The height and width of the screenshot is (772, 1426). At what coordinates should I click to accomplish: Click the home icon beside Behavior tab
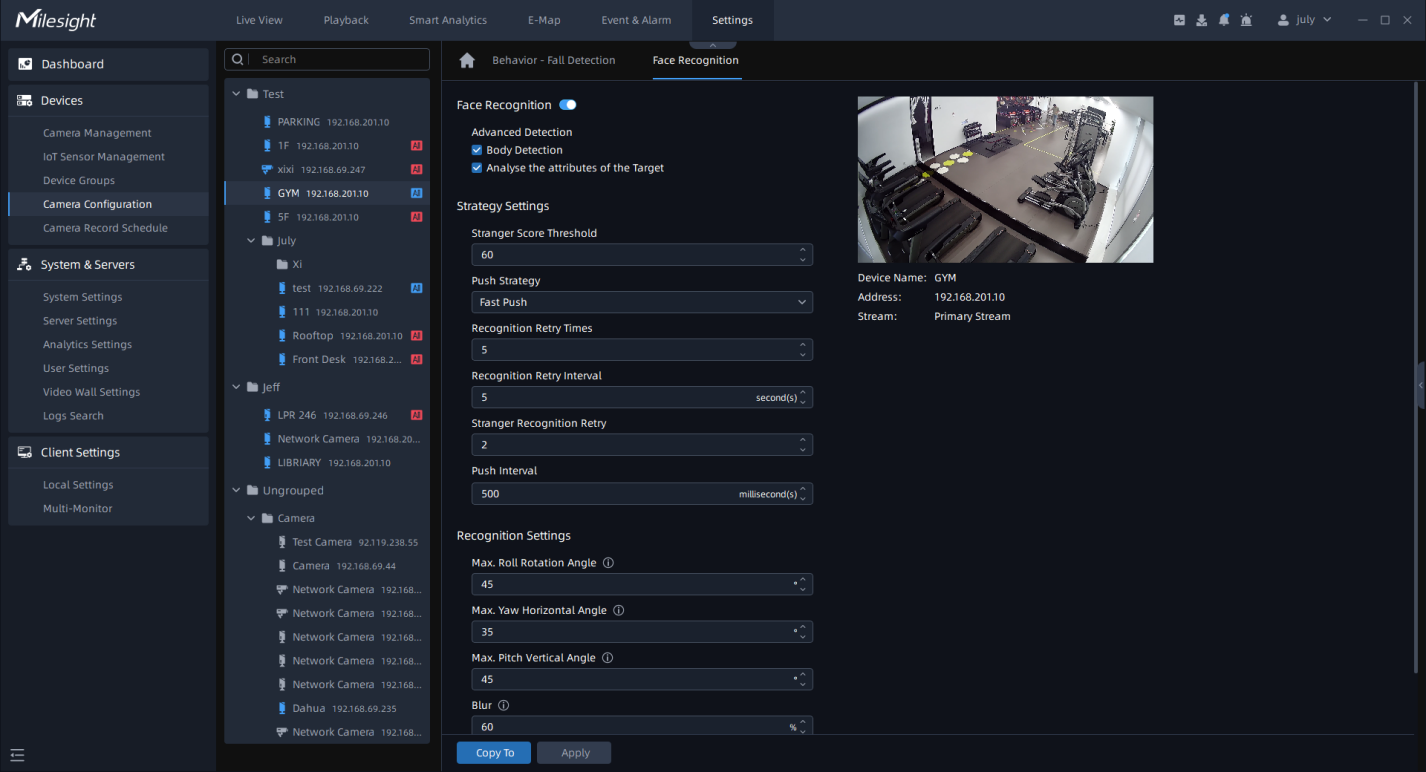pos(467,61)
